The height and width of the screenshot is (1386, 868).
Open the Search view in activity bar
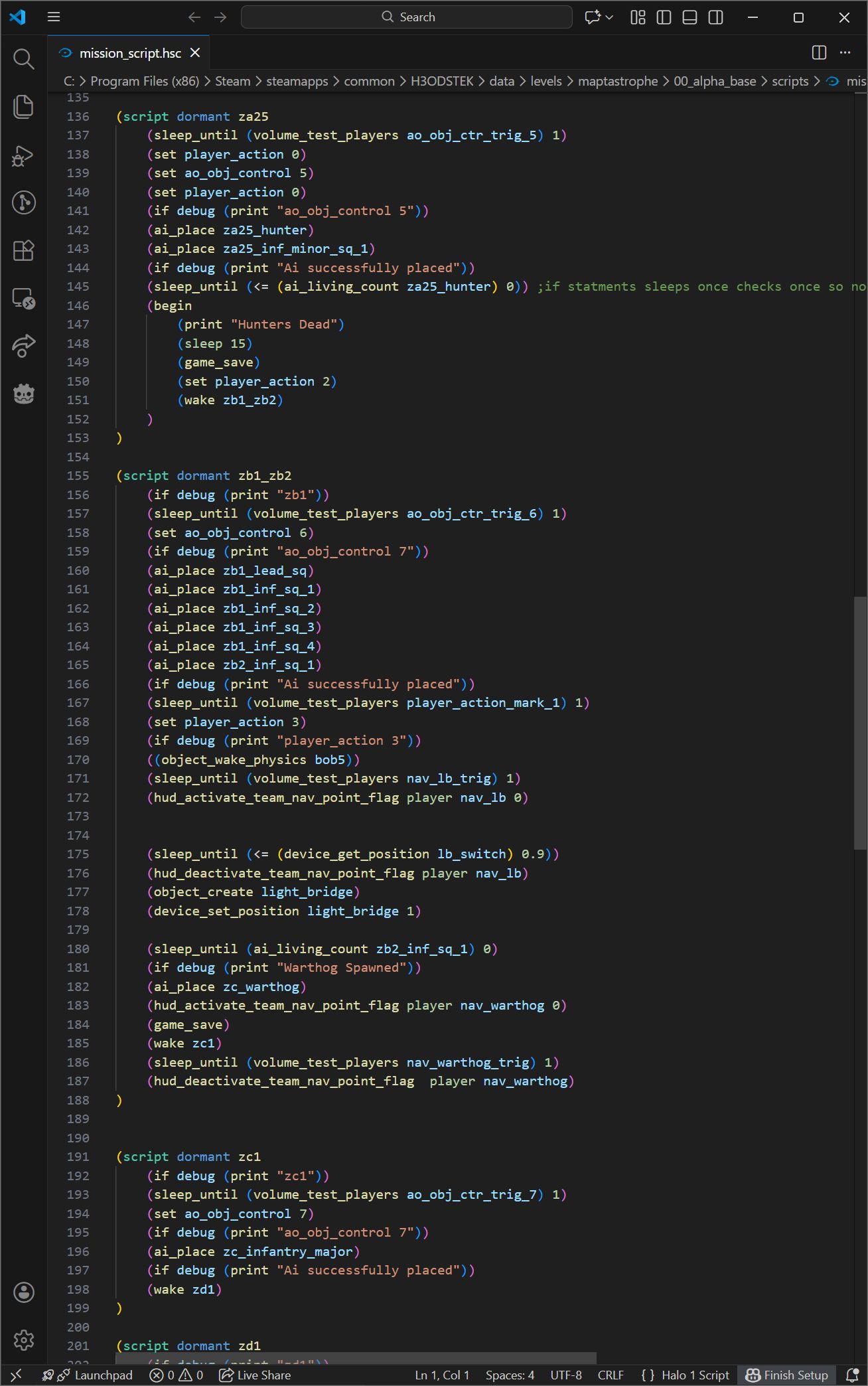[24, 59]
